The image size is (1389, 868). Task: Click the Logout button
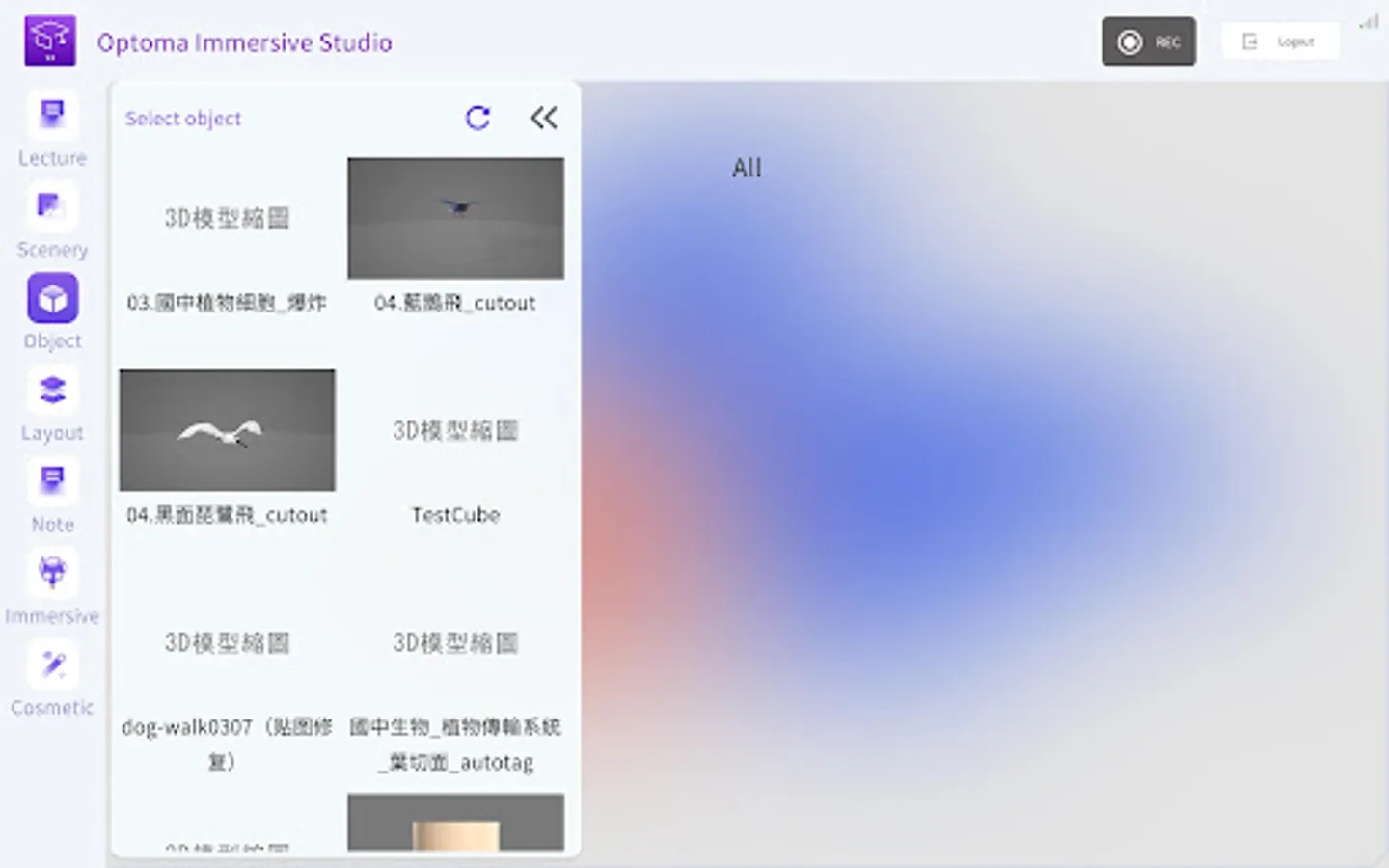click(x=1280, y=41)
